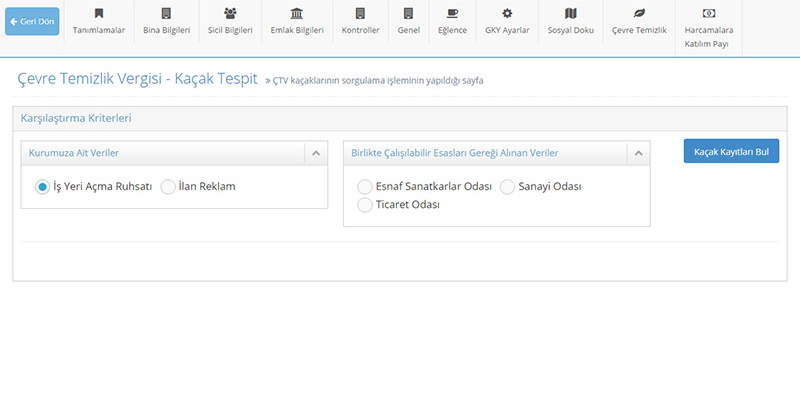Go back with Geri Dön button

point(32,21)
